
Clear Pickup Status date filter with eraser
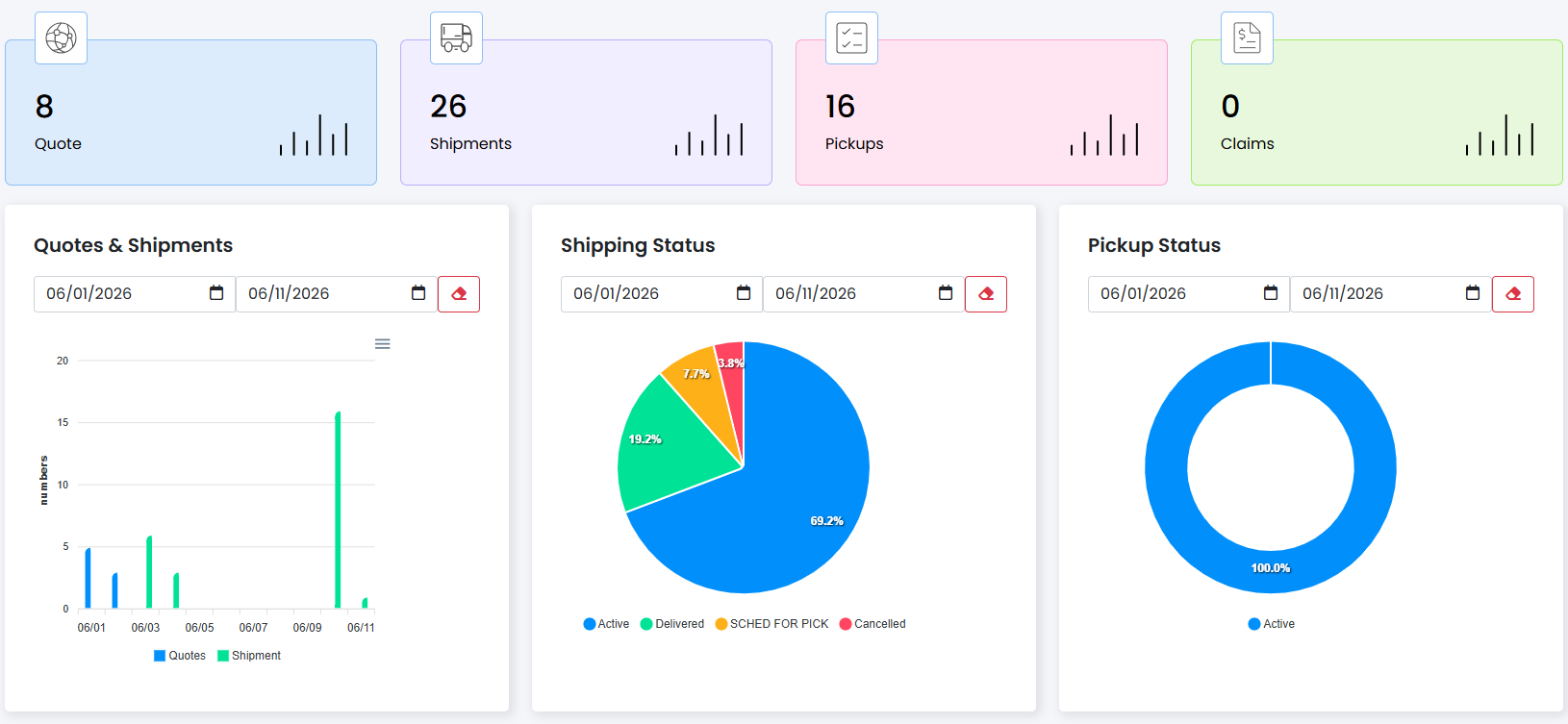click(1513, 294)
